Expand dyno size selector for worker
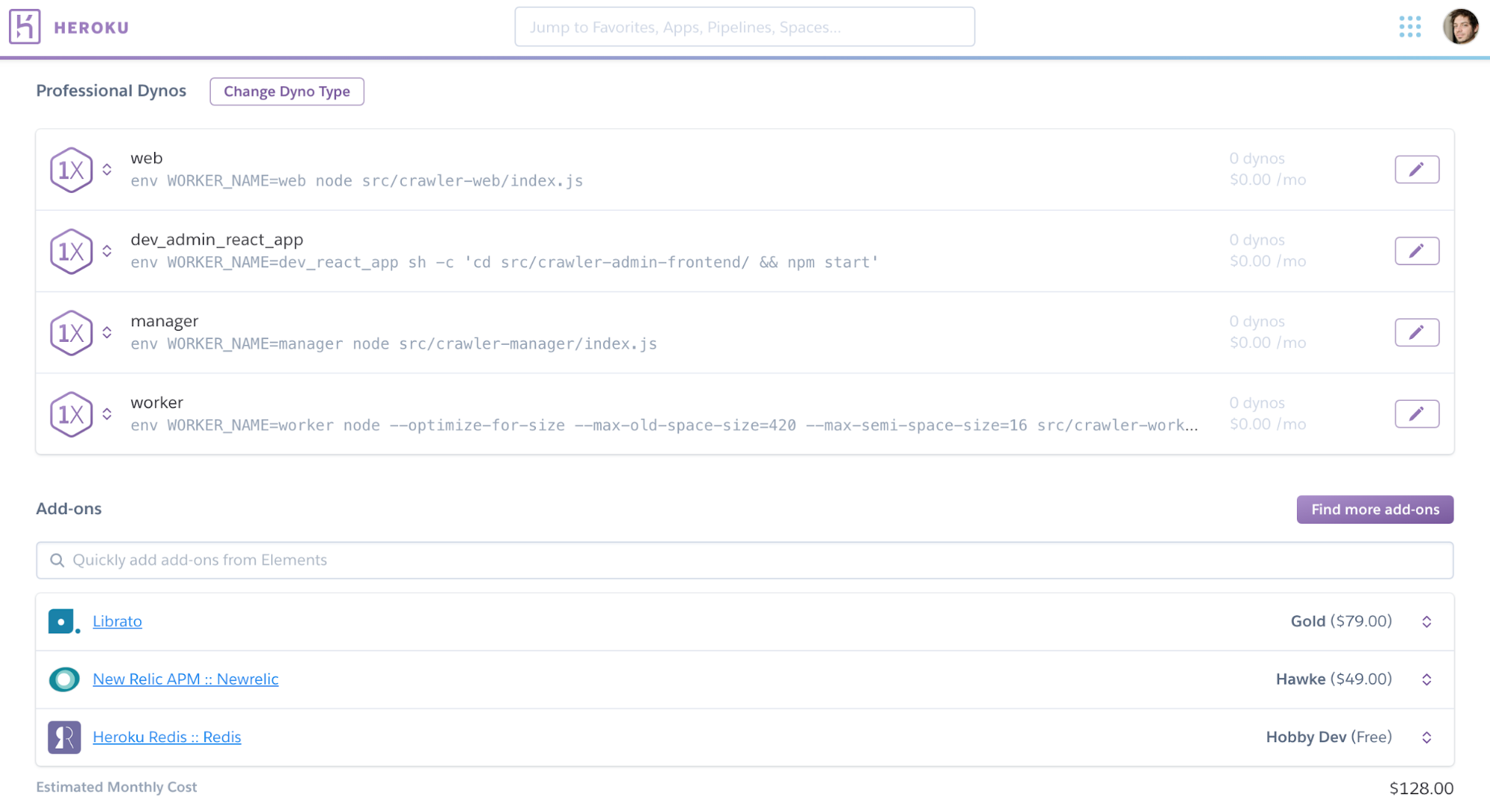This screenshot has height=812, width=1490. coord(107,413)
